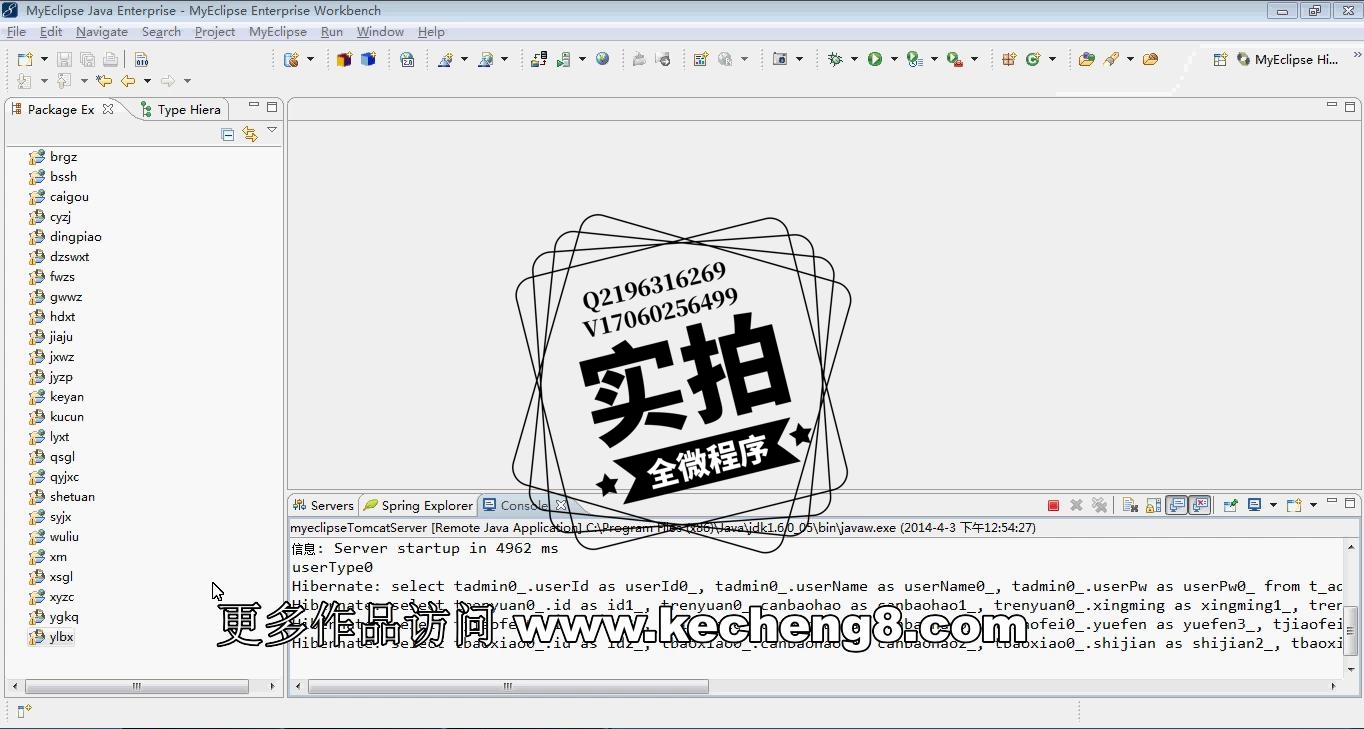Click the binary 010 toolbar icon

141,60
